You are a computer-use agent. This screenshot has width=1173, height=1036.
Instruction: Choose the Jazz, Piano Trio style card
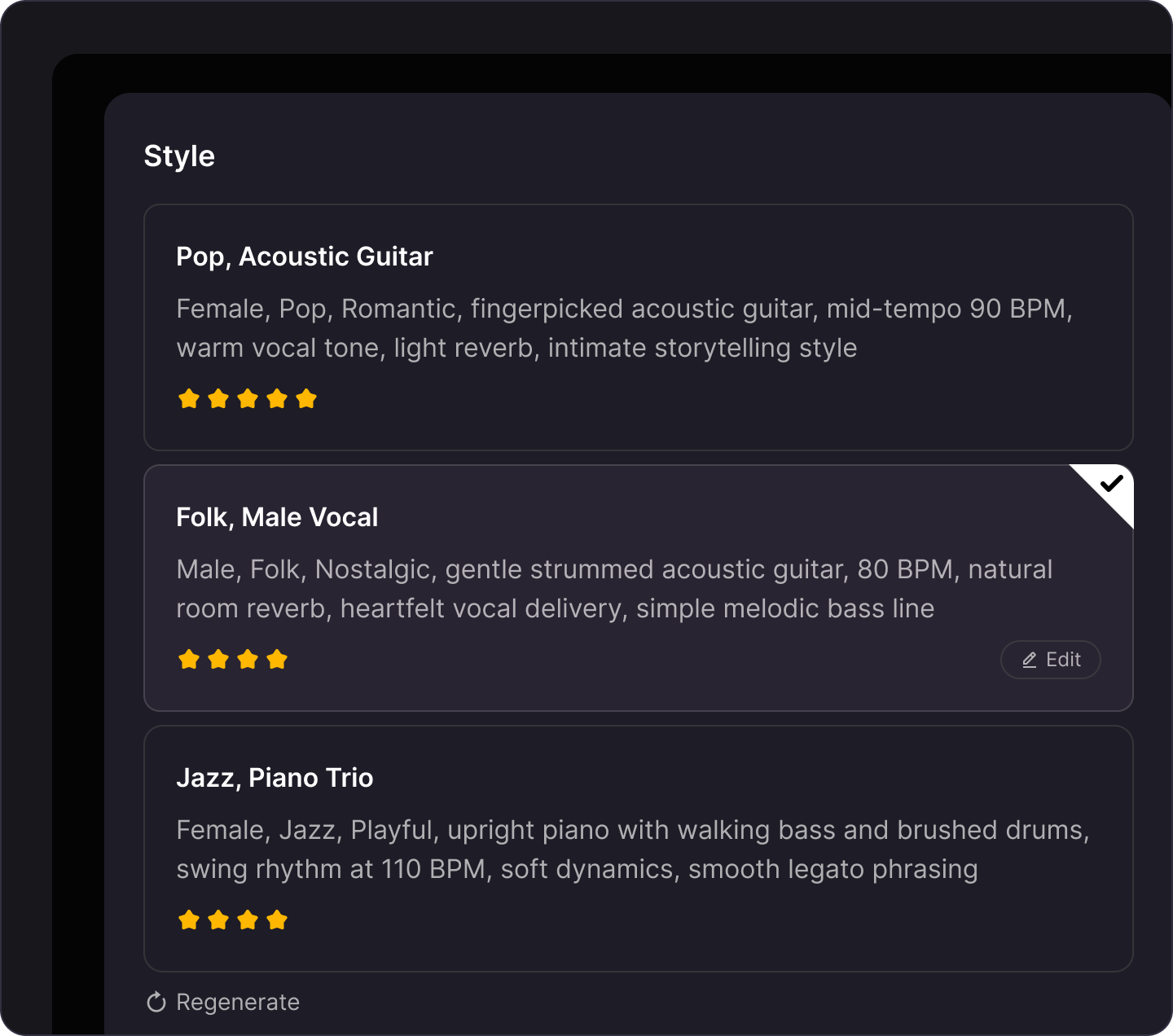click(x=639, y=849)
